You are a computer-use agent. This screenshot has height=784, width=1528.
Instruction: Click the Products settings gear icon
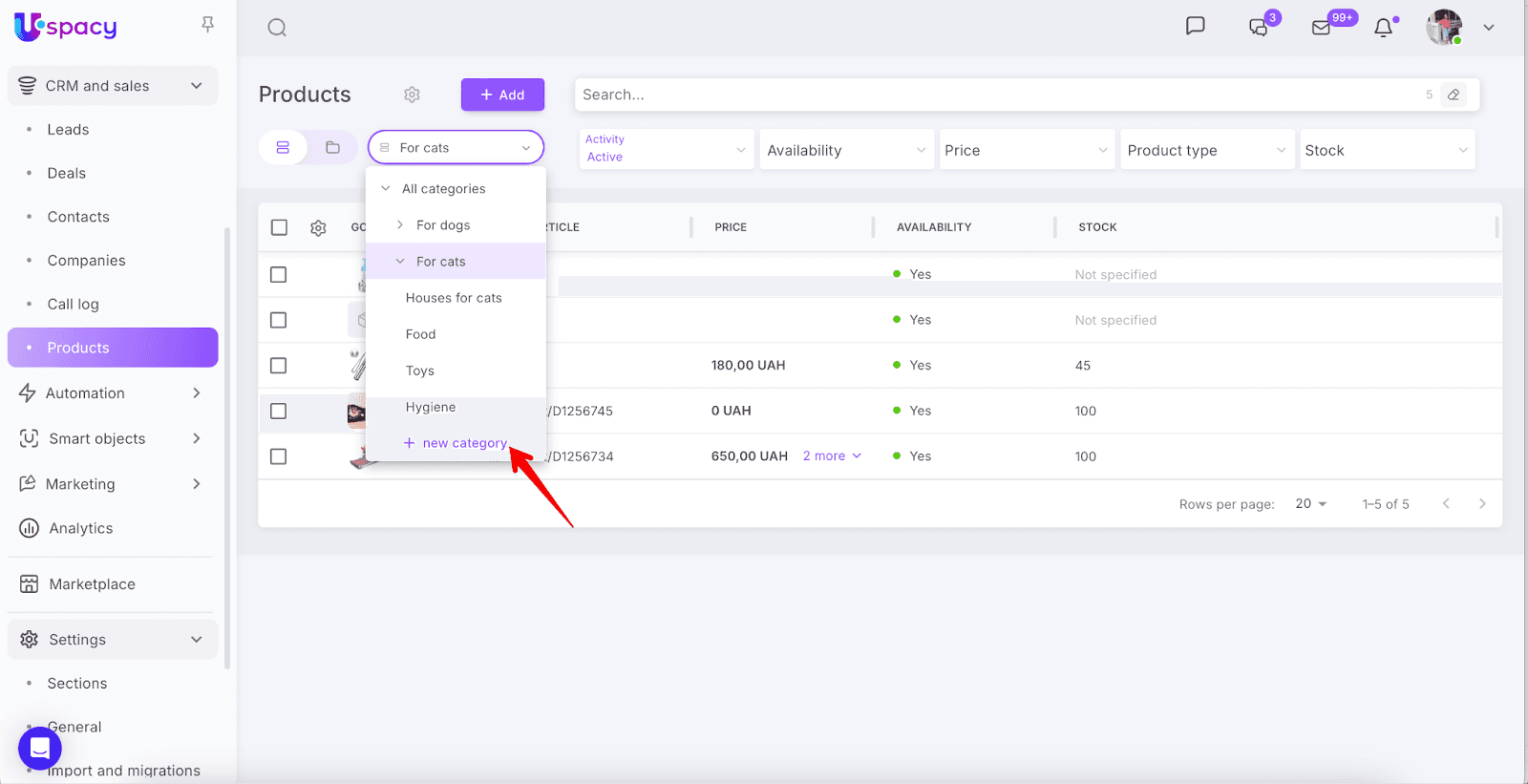(x=412, y=95)
